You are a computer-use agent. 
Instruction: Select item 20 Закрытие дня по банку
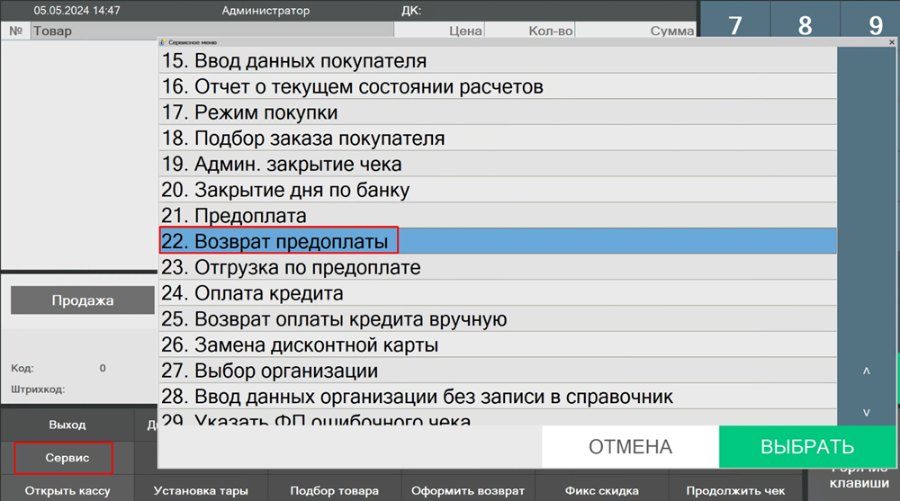497,189
